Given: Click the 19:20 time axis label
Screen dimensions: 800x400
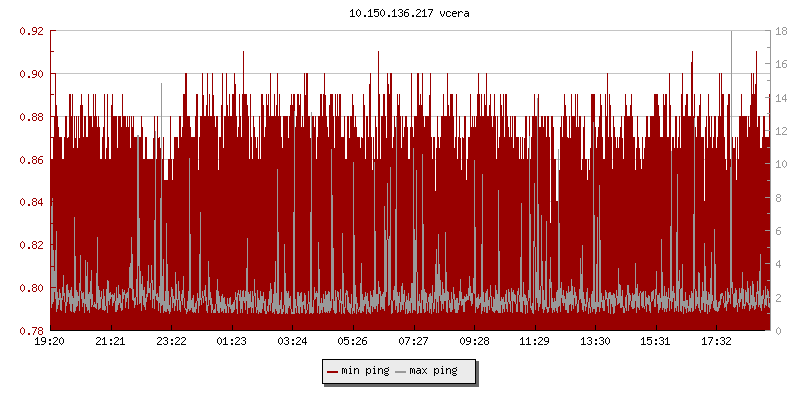Looking at the screenshot, I should tap(50, 342).
